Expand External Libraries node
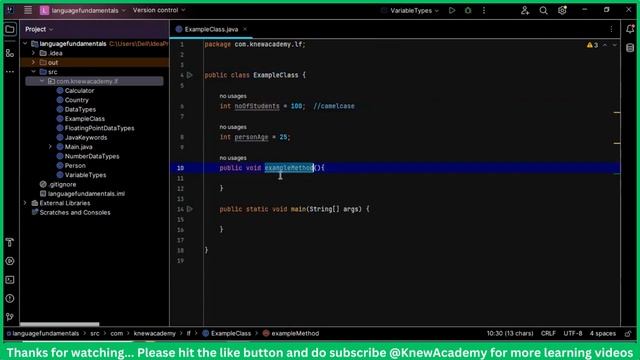 coord(25,203)
